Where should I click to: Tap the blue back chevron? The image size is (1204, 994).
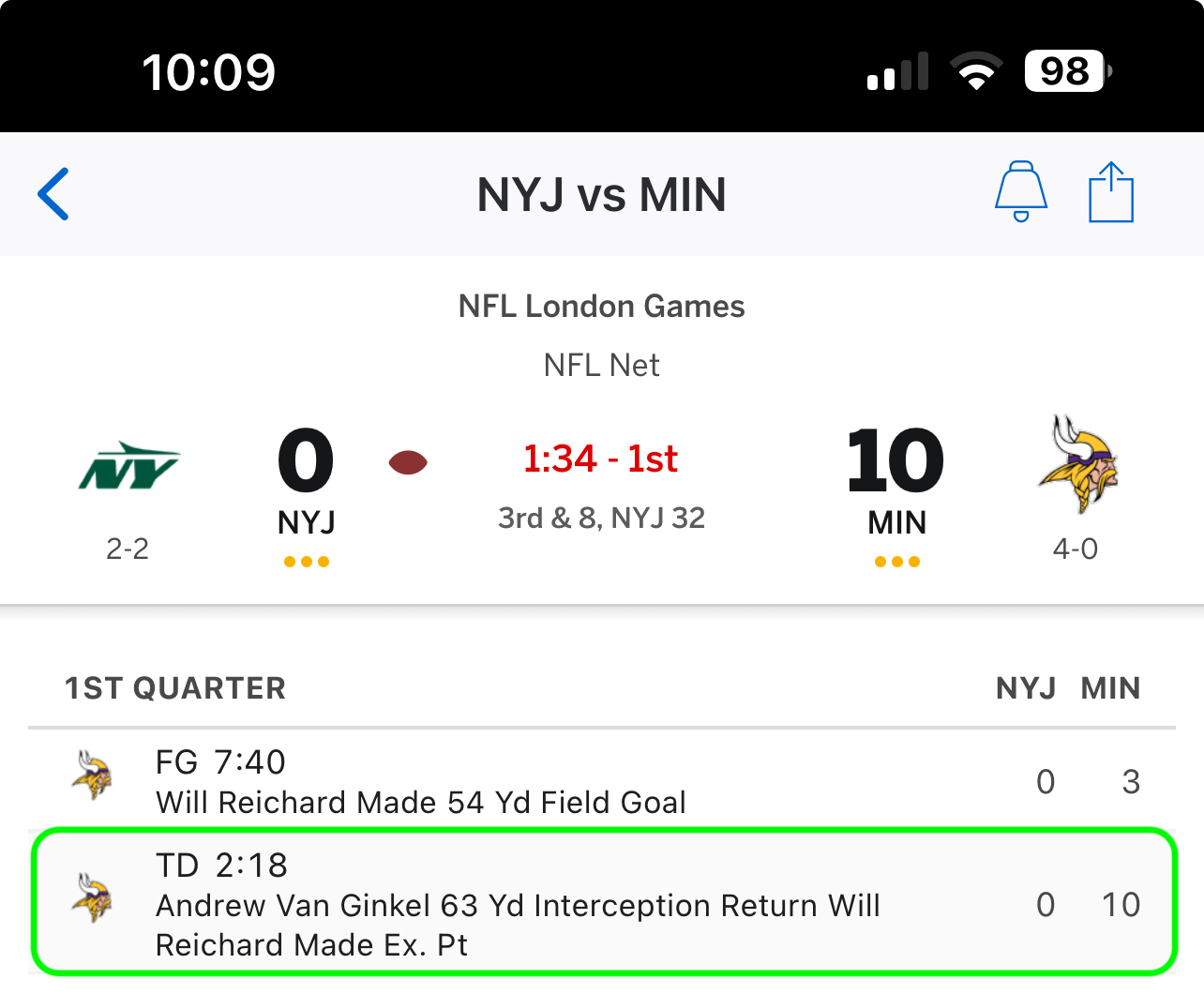[53, 194]
